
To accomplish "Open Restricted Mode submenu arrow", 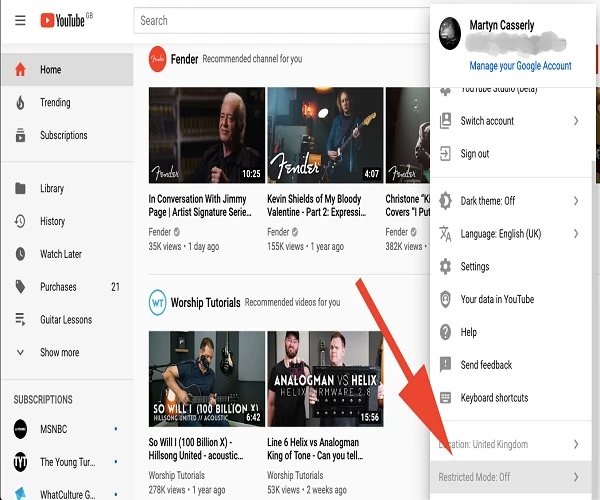I will click(x=576, y=477).
